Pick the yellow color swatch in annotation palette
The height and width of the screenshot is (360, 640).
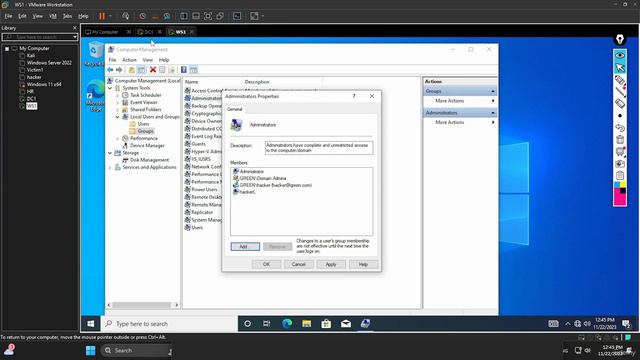coord(623,185)
